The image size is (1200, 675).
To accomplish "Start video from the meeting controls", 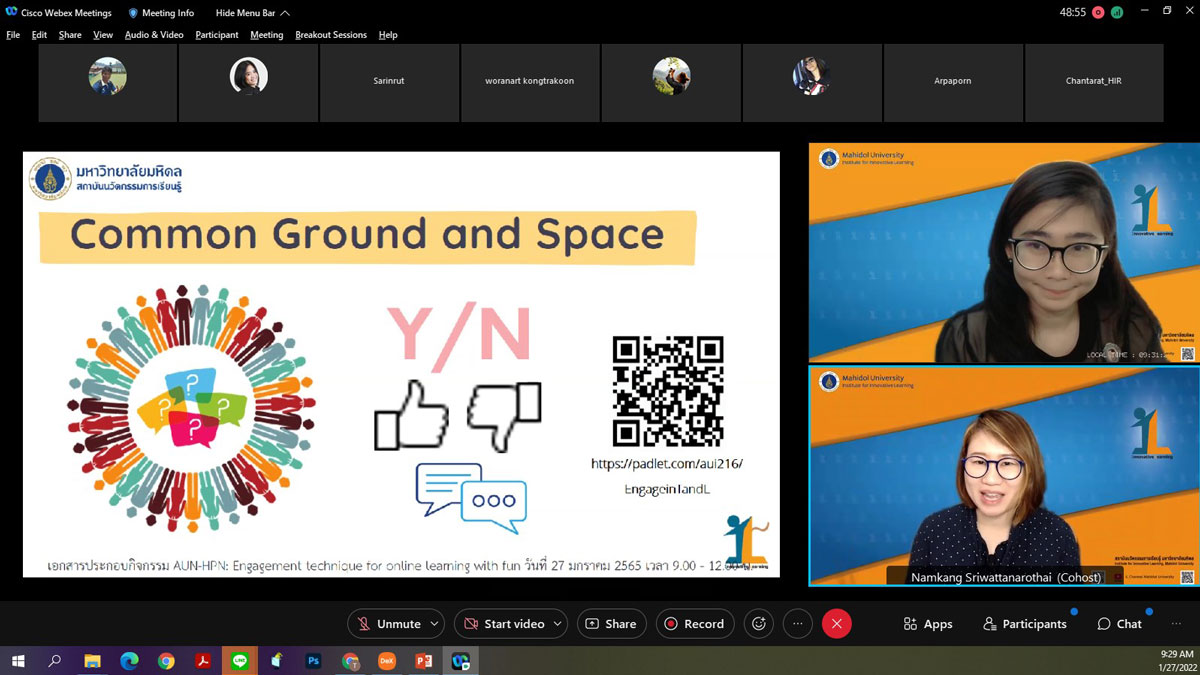I will (x=503, y=624).
